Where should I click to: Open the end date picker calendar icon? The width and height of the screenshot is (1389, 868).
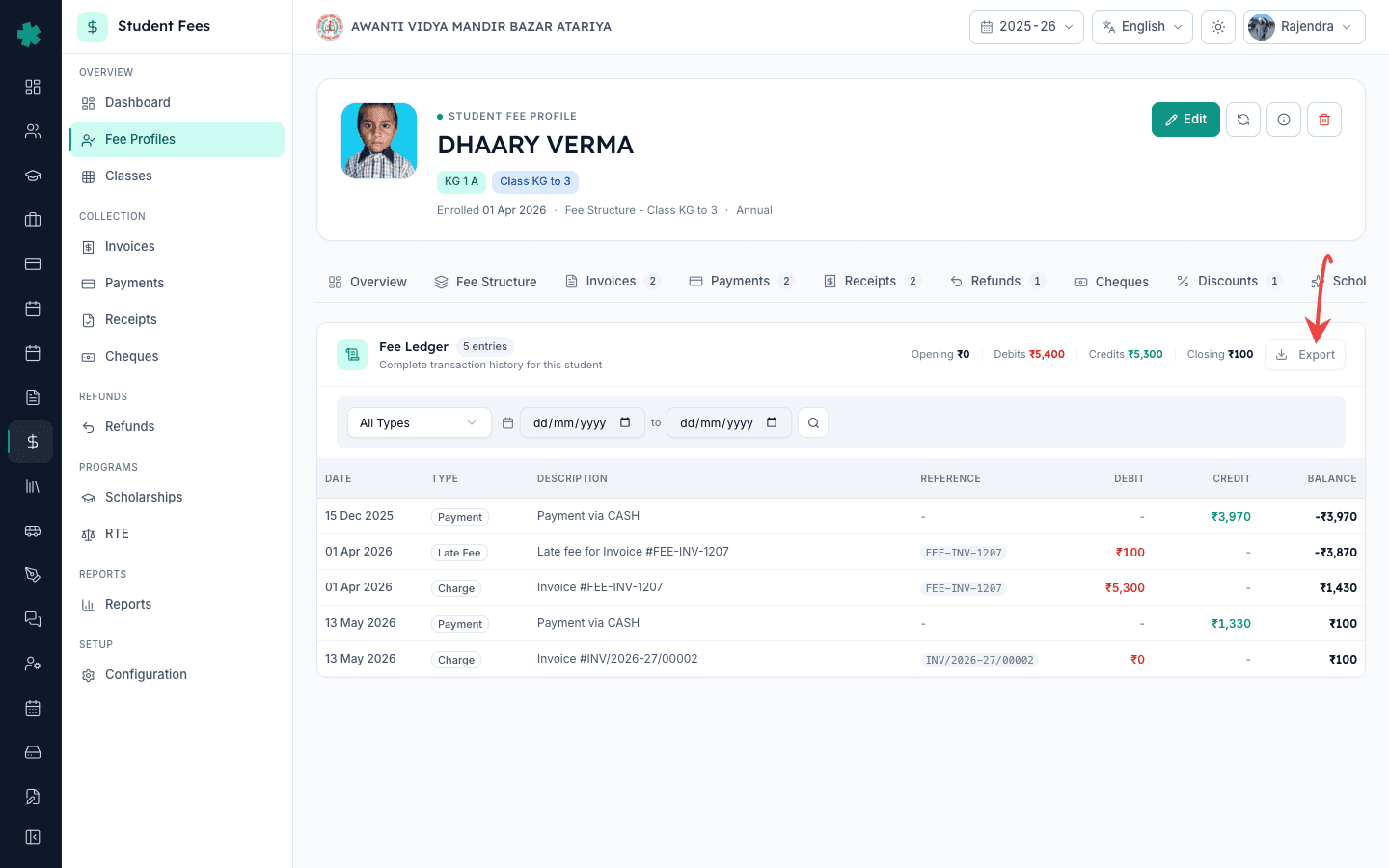(x=772, y=422)
